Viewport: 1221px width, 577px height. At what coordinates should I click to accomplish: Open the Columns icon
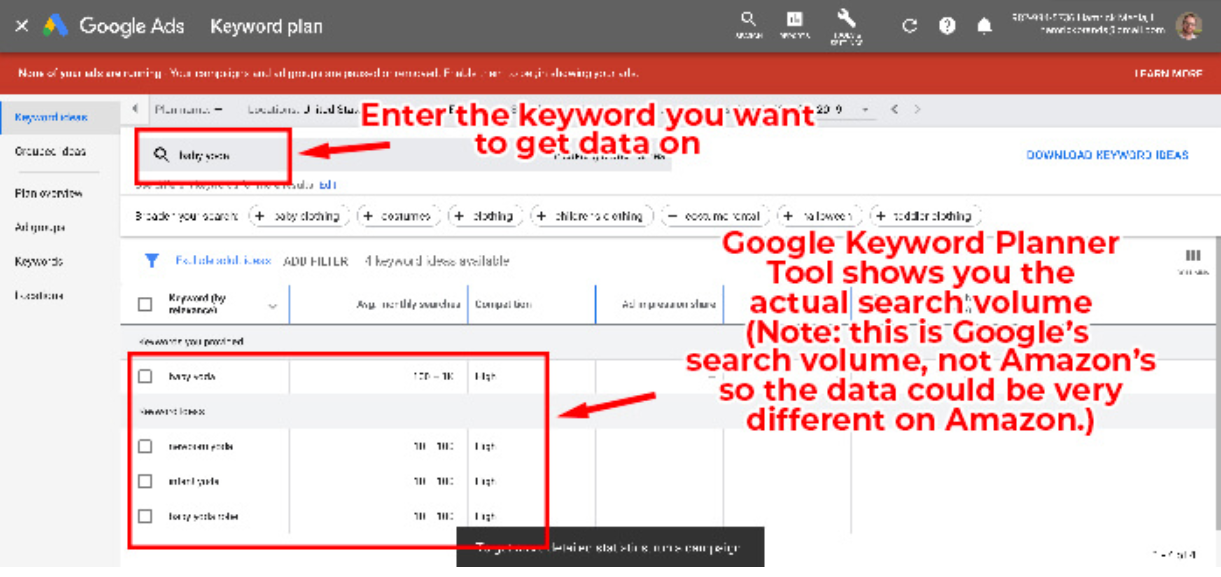(1192, 260)
